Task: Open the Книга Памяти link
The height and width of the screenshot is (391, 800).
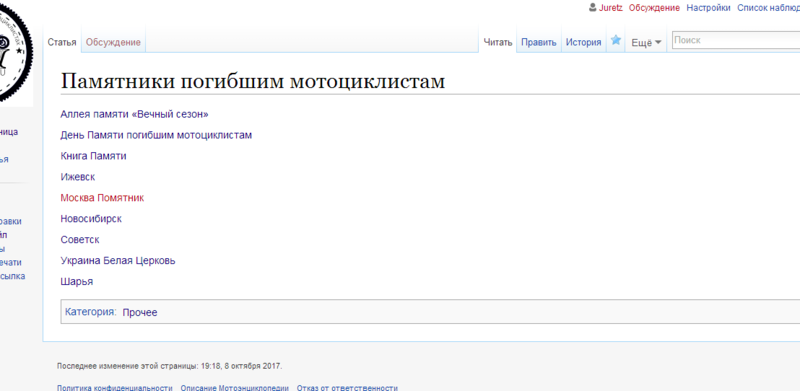Action: tap(93, 156)
